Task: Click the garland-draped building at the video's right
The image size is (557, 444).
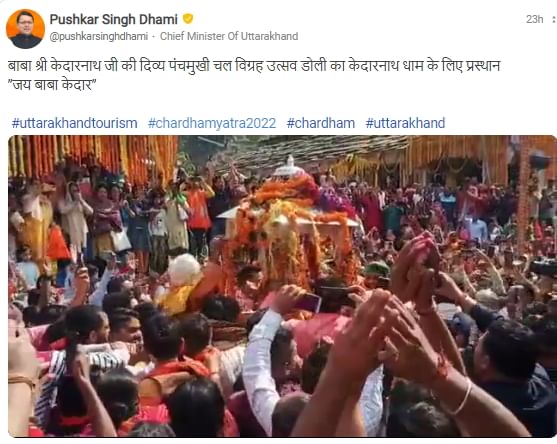Action: coord(481,160)
